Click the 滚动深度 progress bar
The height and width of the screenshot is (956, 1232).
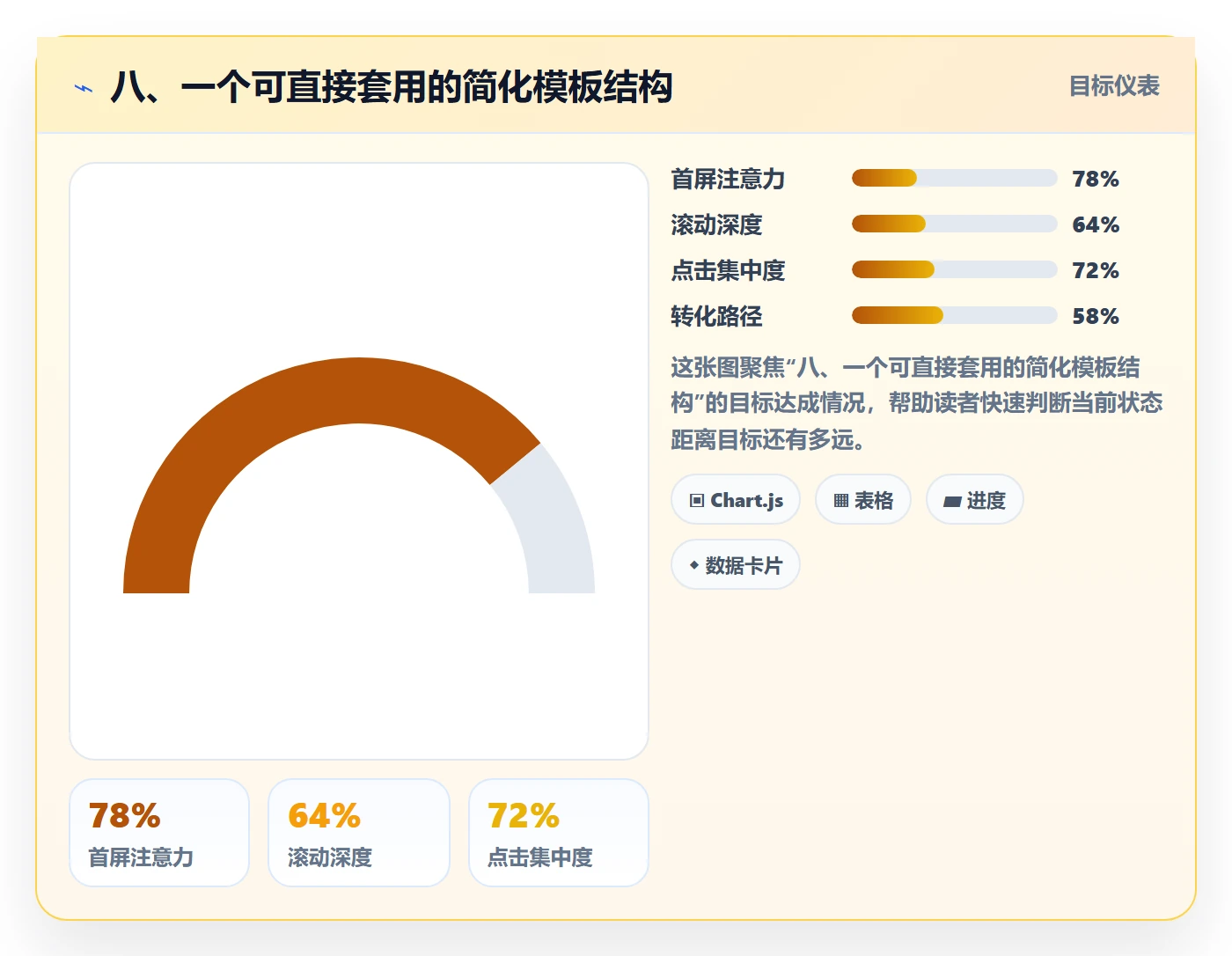click(x=954, y=224)
